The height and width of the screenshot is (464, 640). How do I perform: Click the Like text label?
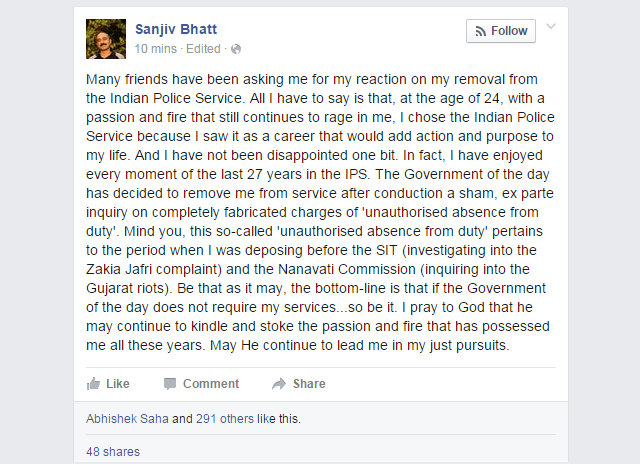coord(118,384)
